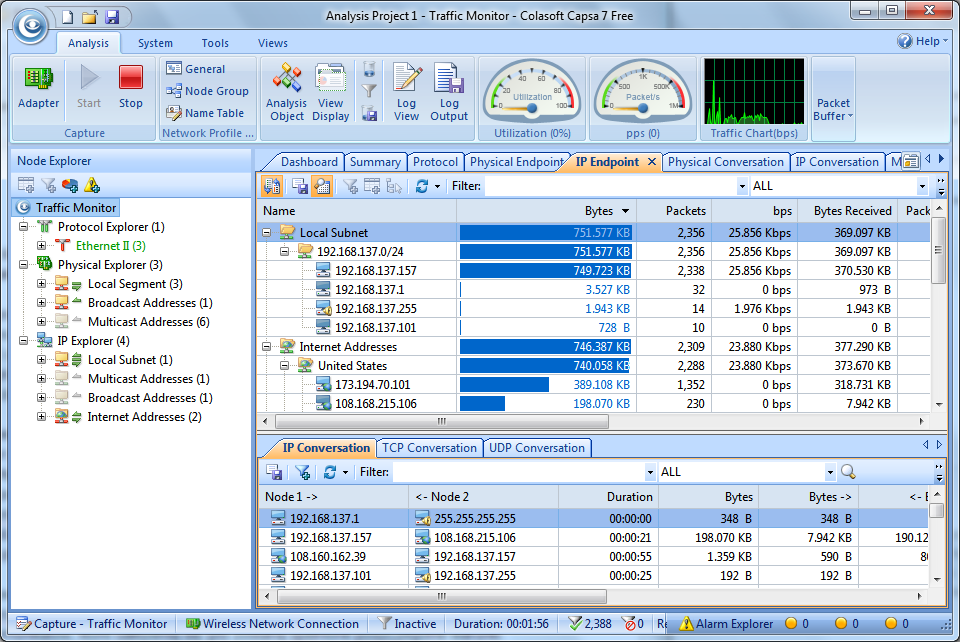Switch to the Protocol tab
The height and width of the screenshot is (642, 960).
435,162
